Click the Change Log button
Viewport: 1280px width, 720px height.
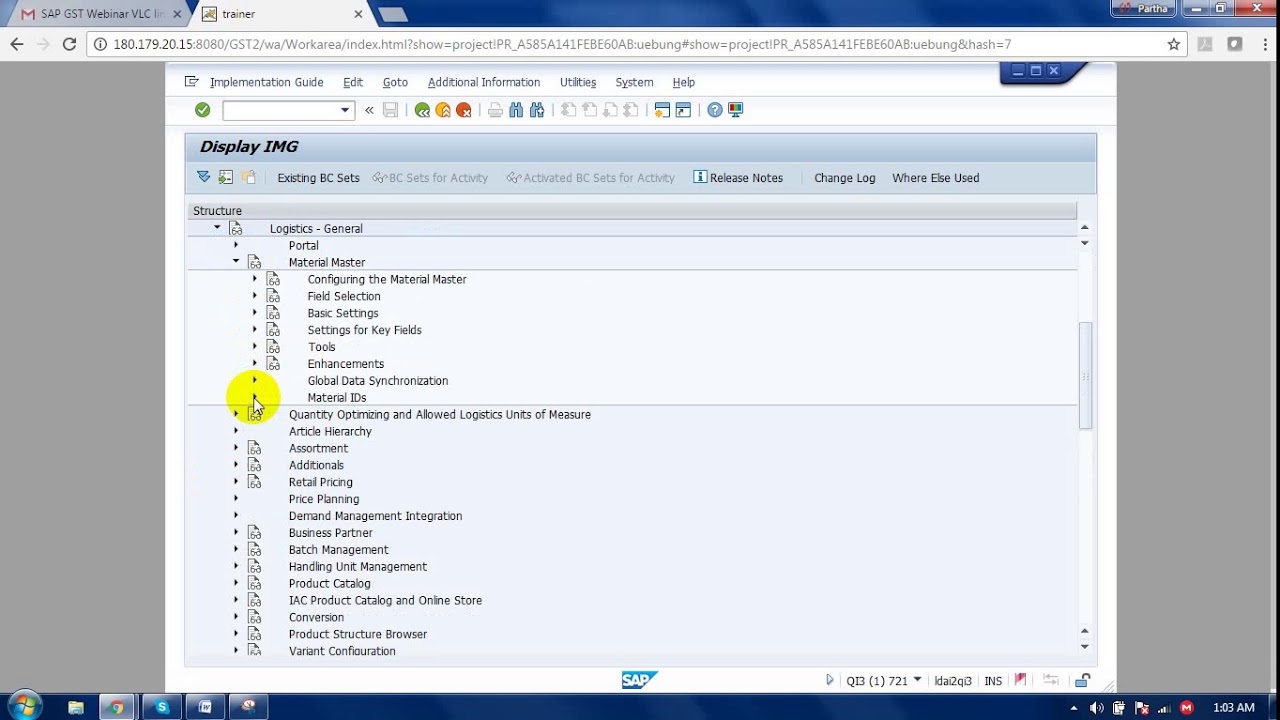[x=844, y=178]
